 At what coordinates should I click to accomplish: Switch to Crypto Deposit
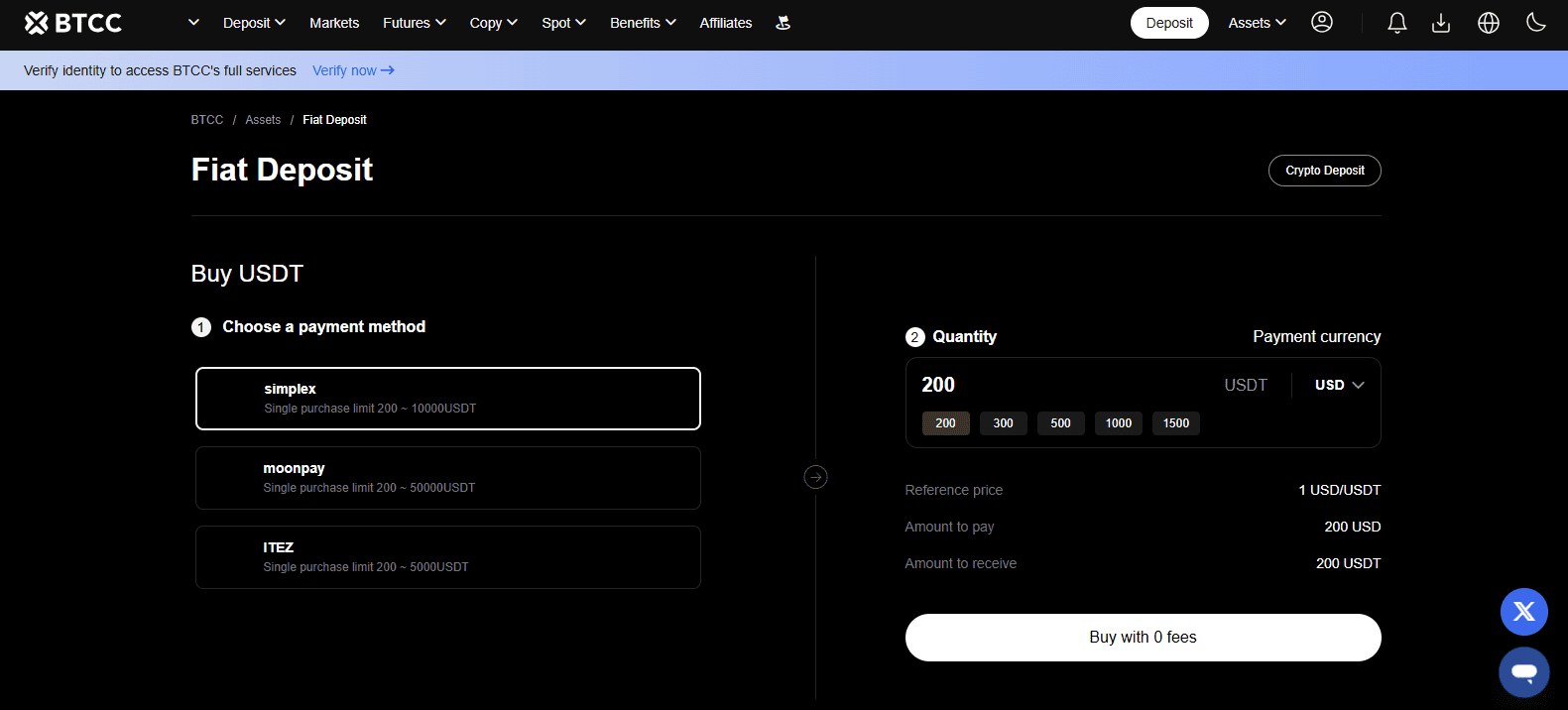point(1325,171)
